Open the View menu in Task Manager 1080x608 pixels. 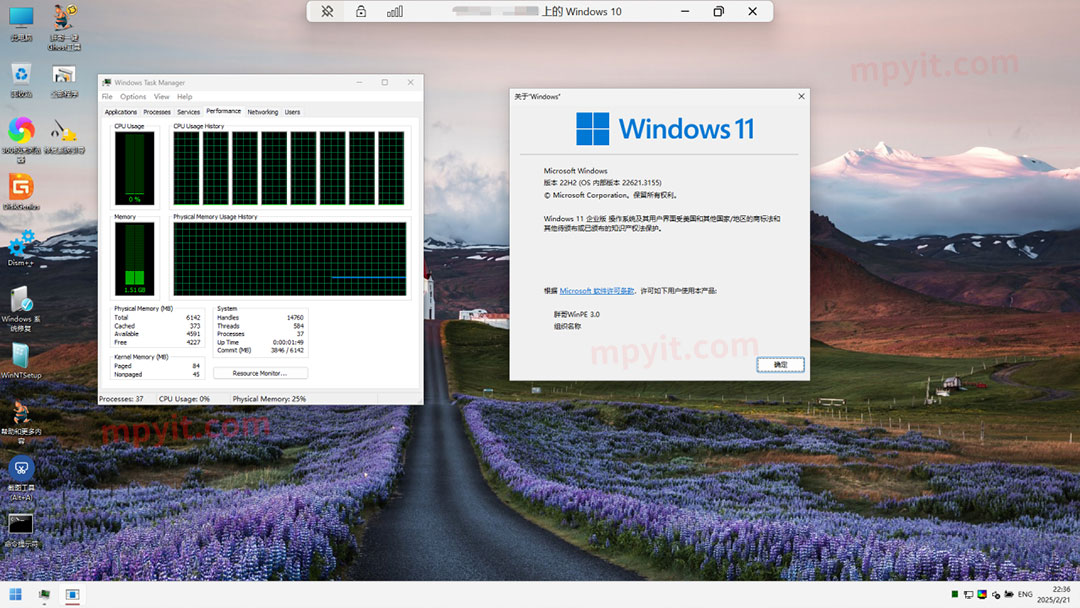(161, 97)
